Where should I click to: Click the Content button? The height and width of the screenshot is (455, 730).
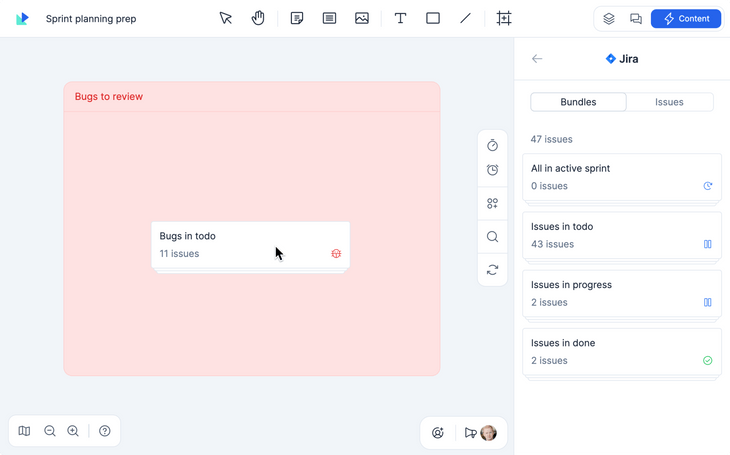686,19
